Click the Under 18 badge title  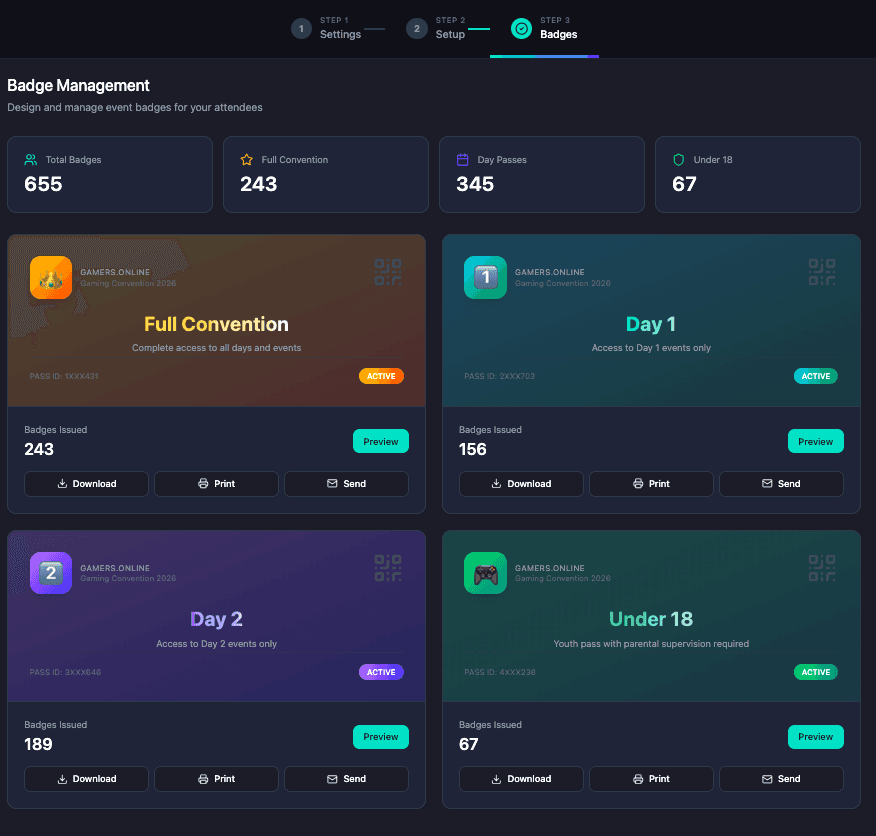tap(651, 619)
